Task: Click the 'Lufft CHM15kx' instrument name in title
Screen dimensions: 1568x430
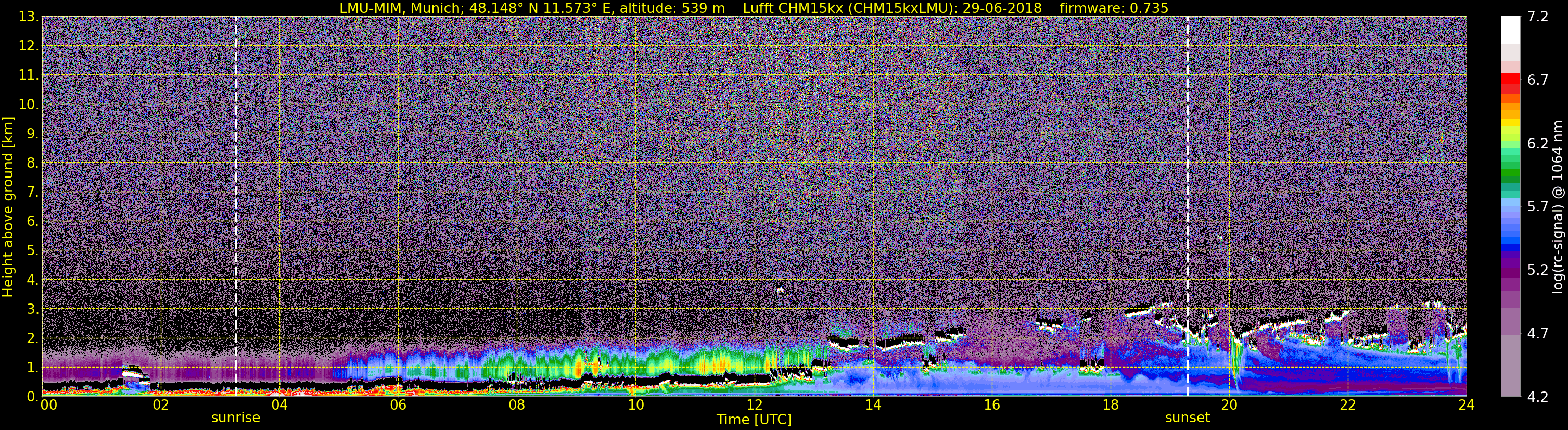Action: click(793, 8)
